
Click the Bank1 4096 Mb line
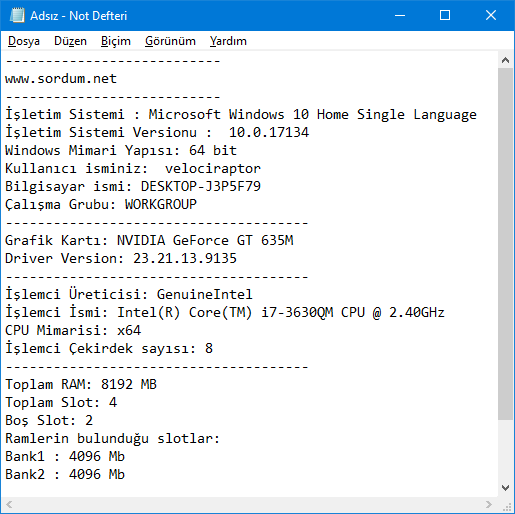(65, 457)
